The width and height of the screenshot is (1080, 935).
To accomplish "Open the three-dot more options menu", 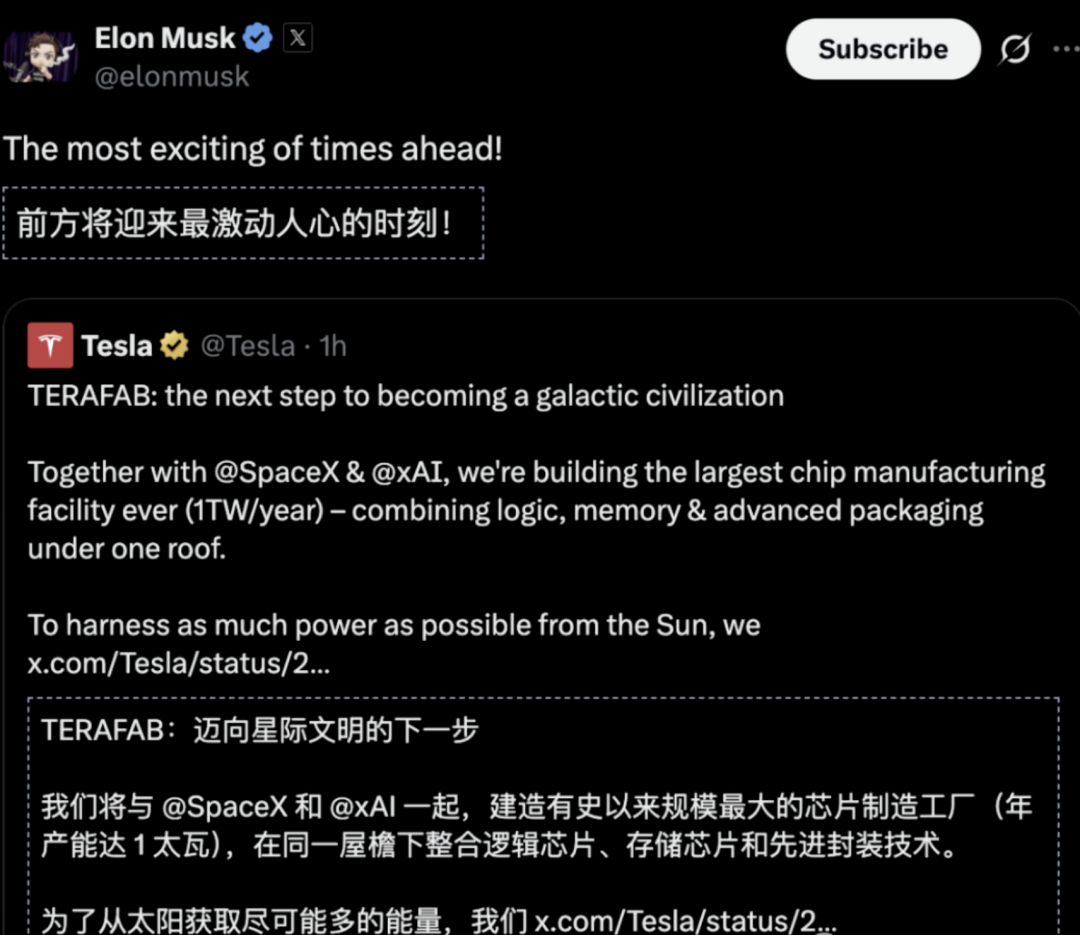I will (1066, 49).
